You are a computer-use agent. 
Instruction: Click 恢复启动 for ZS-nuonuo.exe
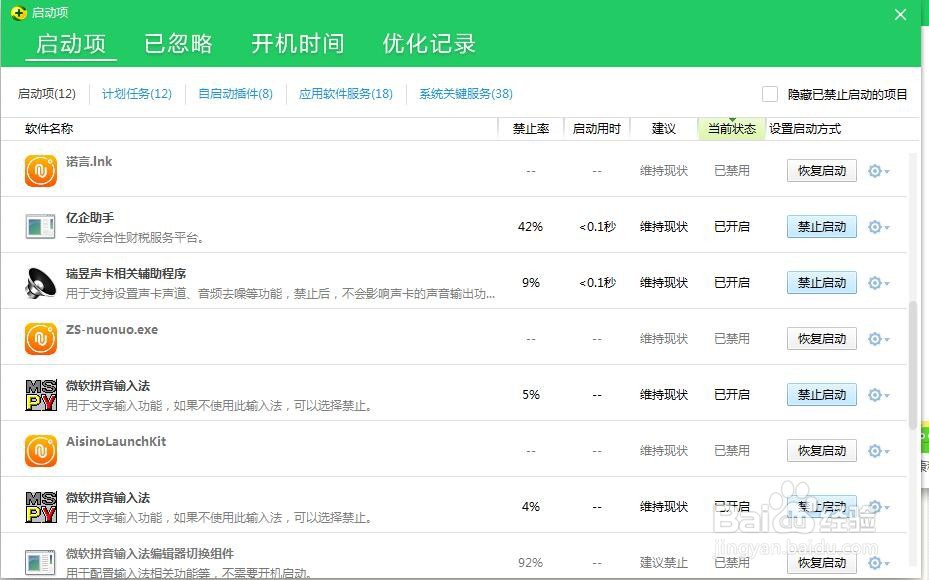[x=822, y=339]
